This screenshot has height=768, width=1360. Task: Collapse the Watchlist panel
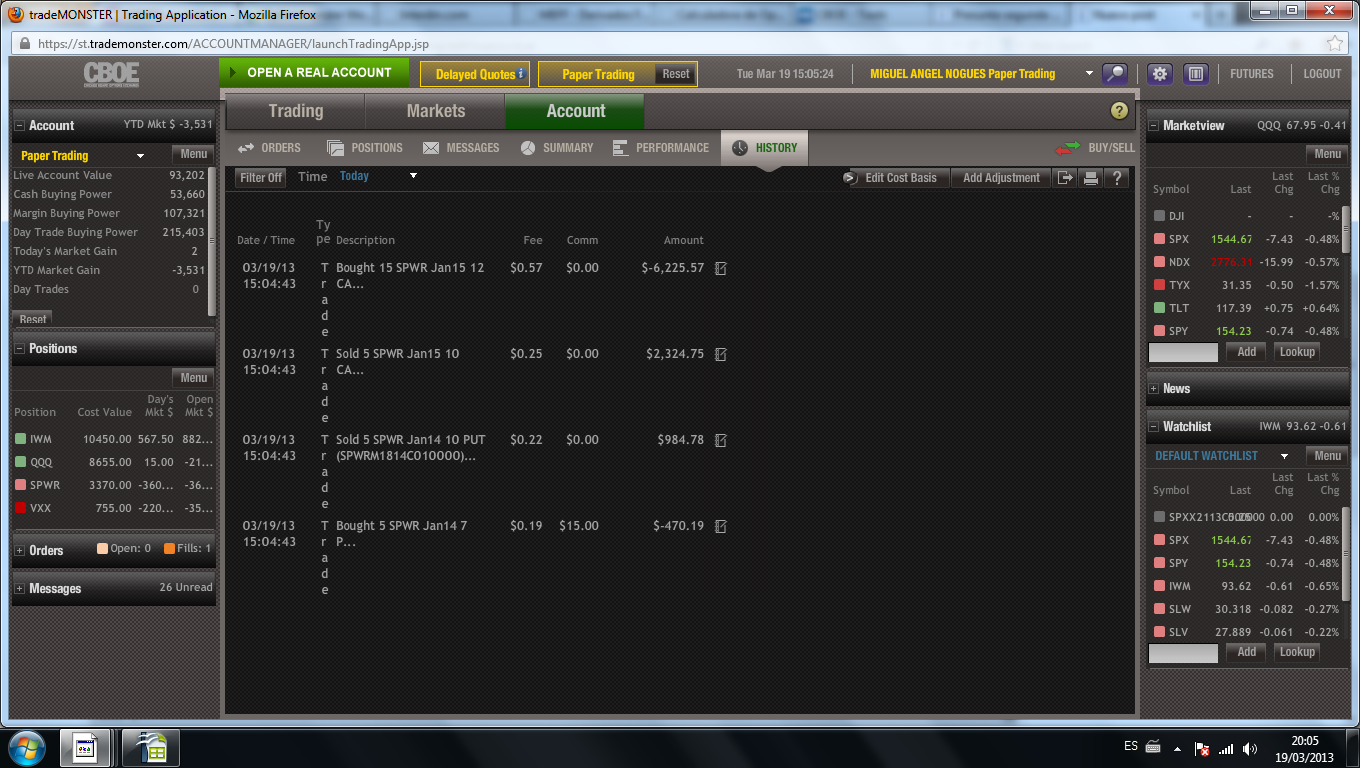[1154, 427]
